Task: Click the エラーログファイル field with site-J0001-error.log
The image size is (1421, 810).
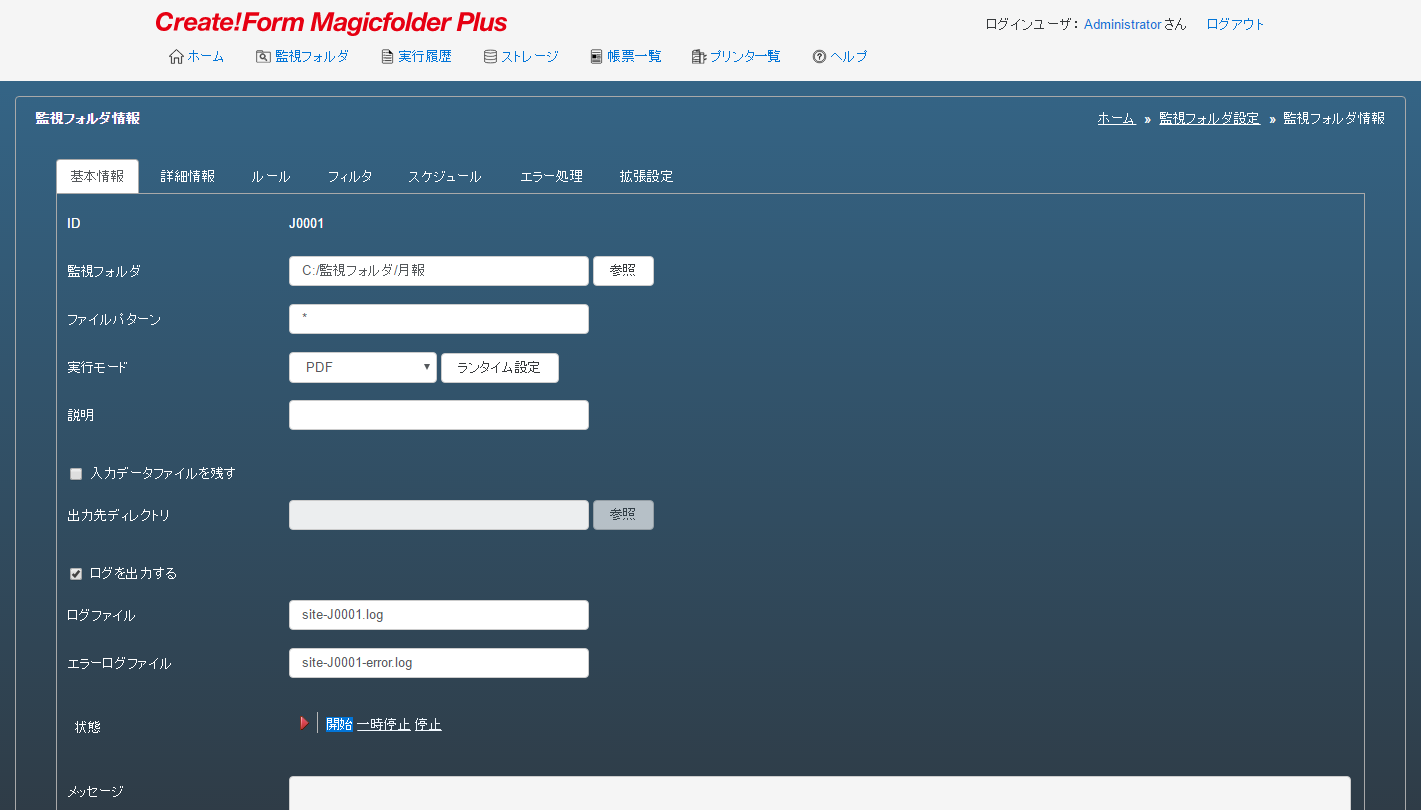Action: [439, 663]
